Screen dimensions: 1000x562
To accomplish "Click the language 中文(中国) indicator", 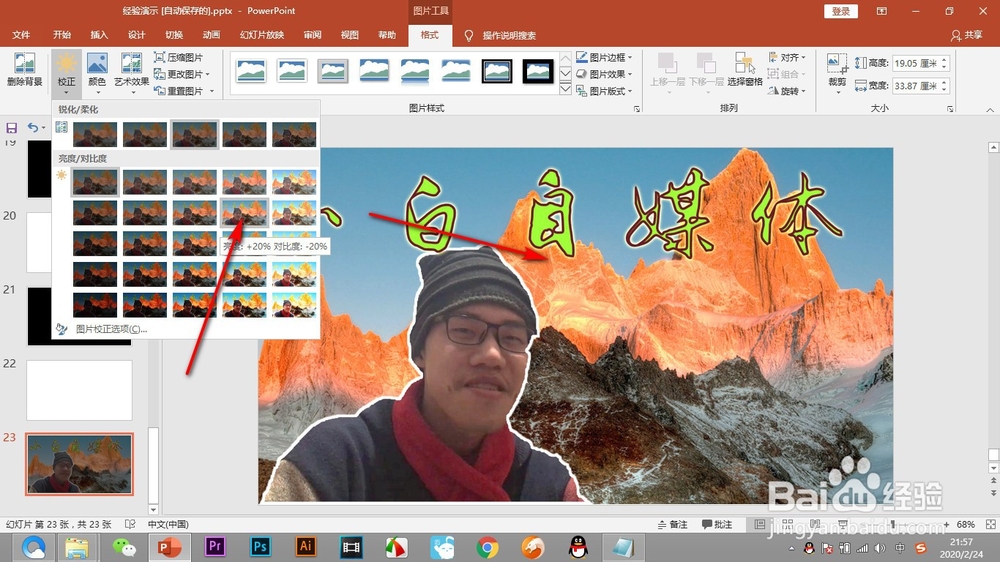I will coord(168,524).
